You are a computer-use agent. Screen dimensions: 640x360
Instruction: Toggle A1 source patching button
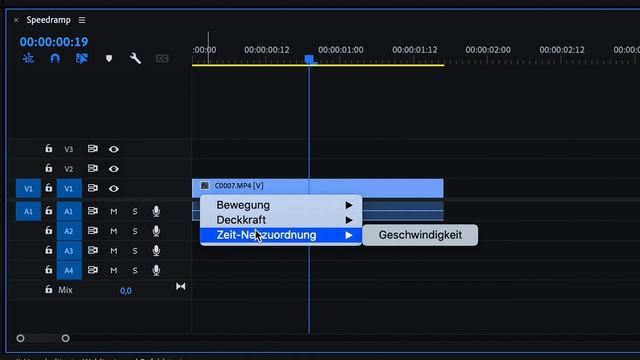28,211
